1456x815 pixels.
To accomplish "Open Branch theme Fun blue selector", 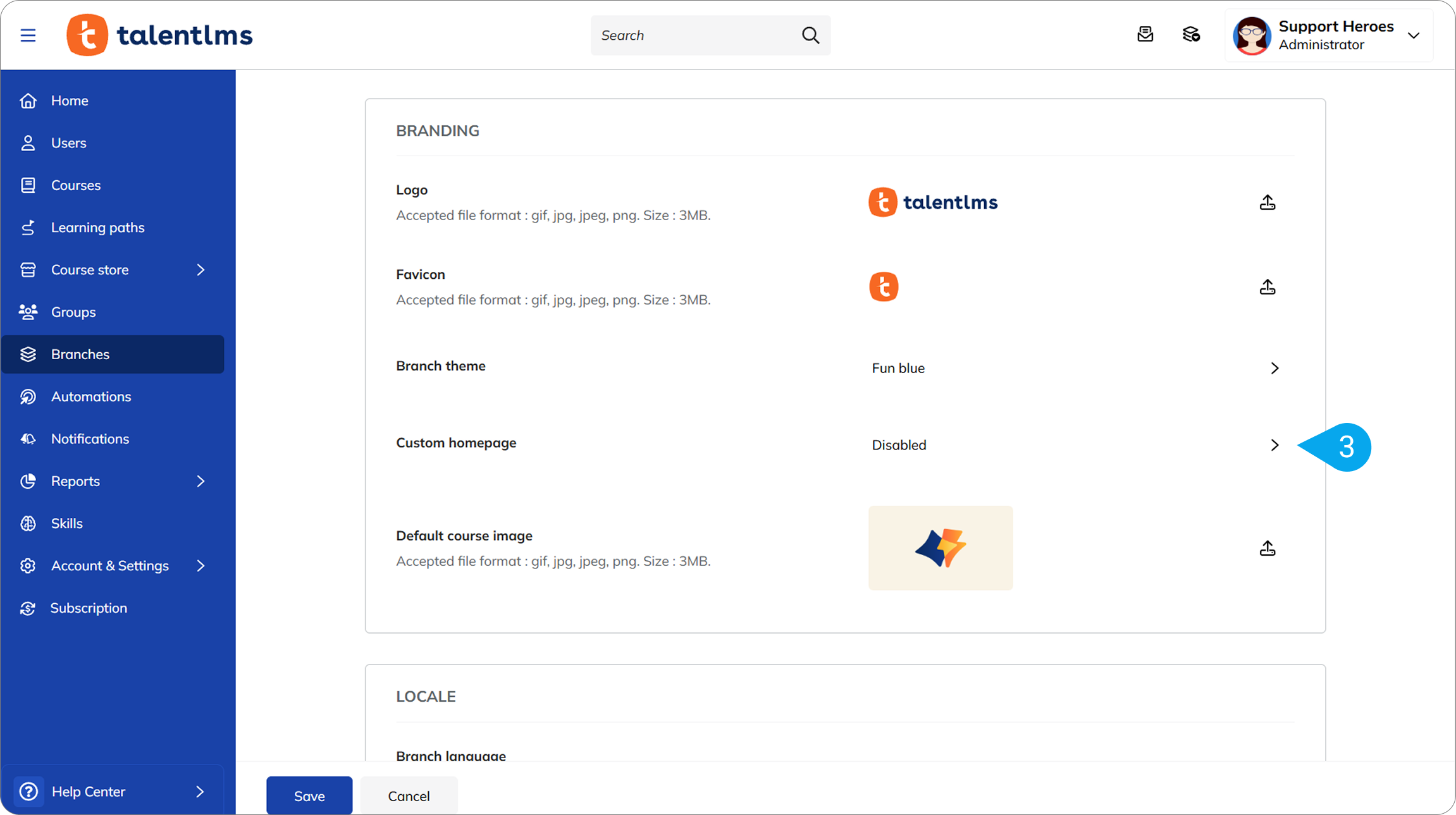I will click(x=1274, y=368).
